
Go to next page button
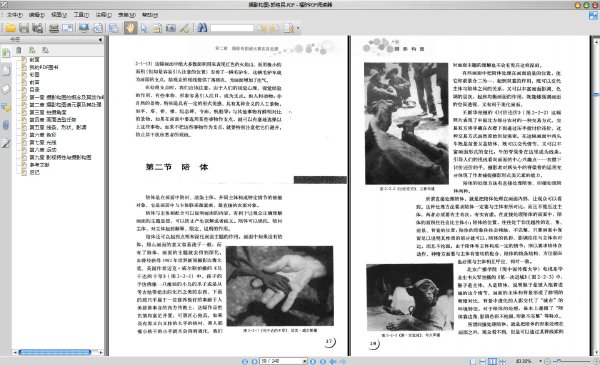[313, 361]
